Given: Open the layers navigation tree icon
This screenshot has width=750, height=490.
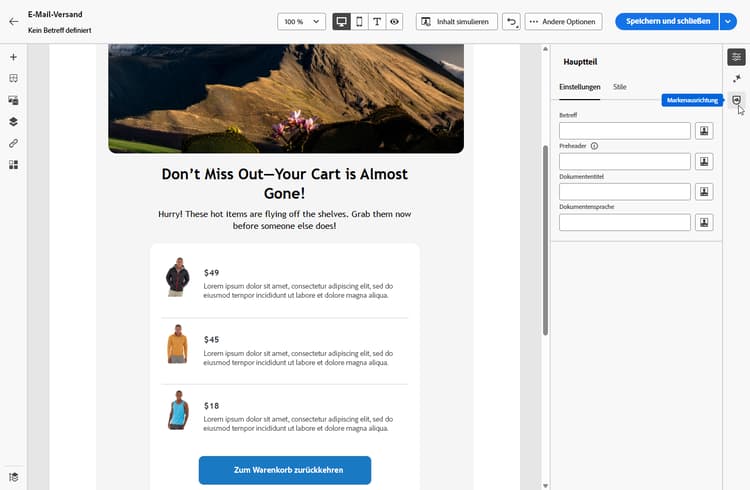Looking at the screenshot, I should coord(13,122).
